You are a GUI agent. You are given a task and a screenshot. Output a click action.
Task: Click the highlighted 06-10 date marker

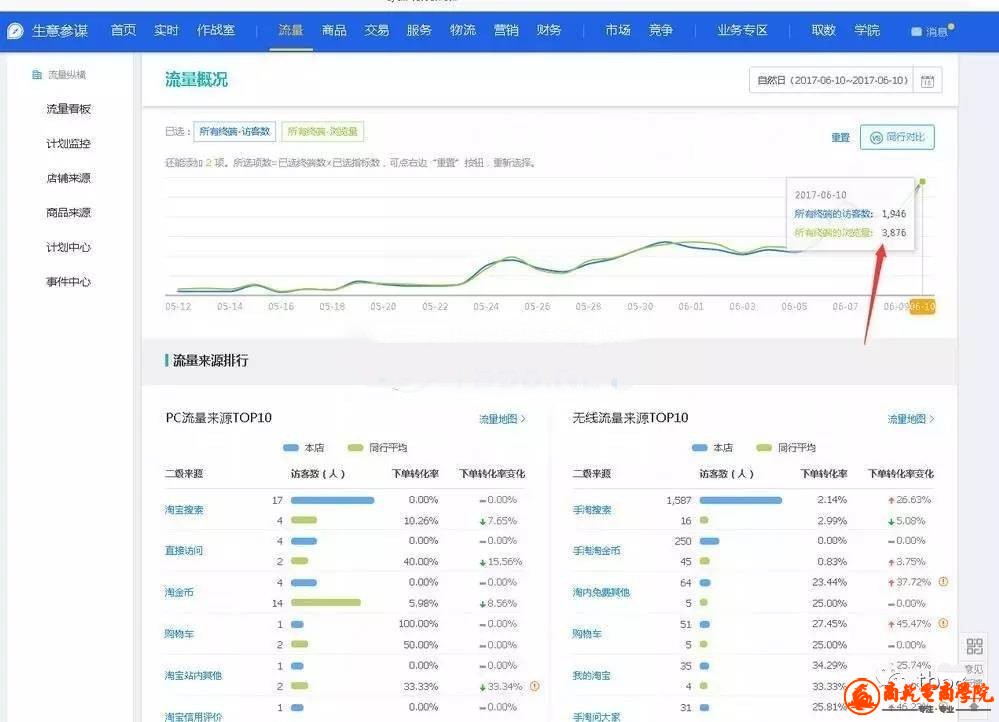[x=922, y=307]
